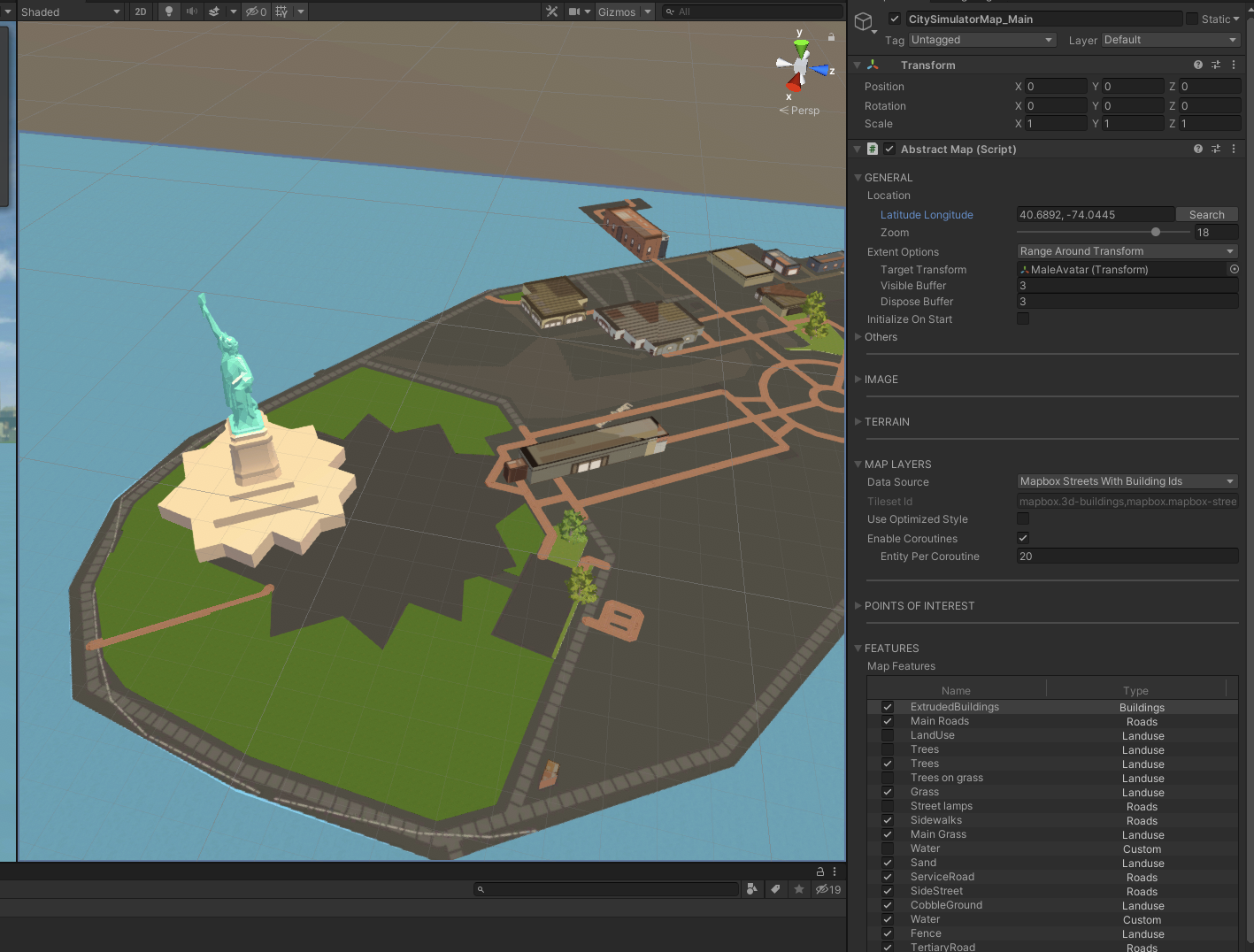Open the Static options dropdown arrow
The height and width of the screenshot is (952, 1254).
pos(1236,19)
